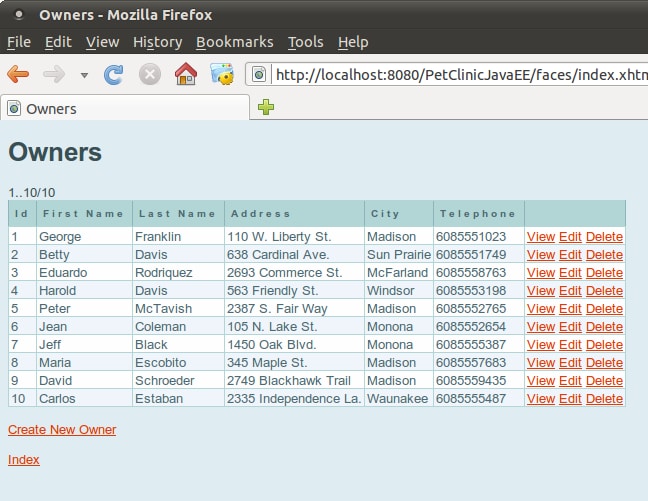Open the history dropdown arrow beside Forward
The height and width of the screenshot is (501, 648).
tap(84, 75)
